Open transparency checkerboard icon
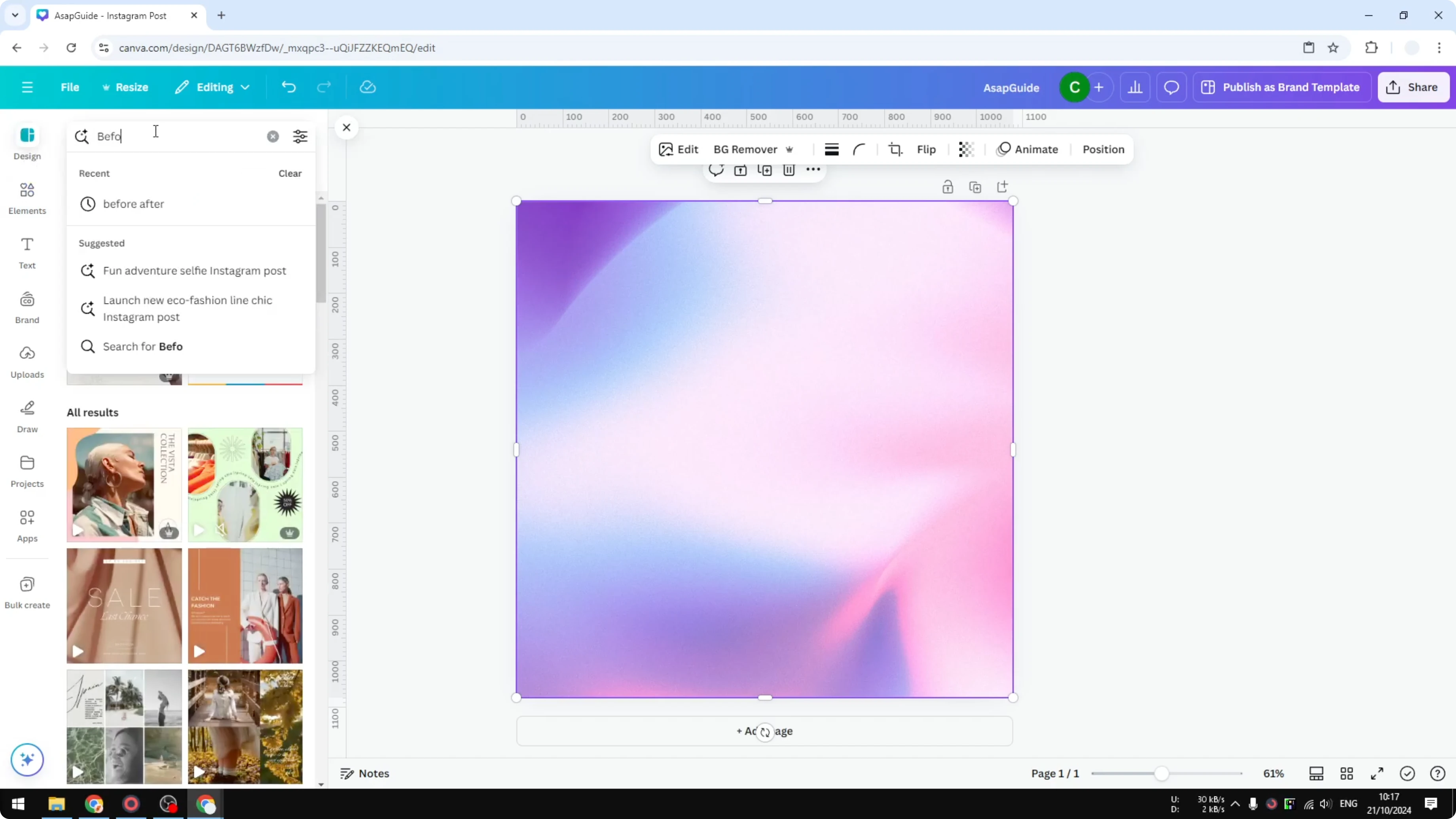The width and height of the screenshot is (1456, 819). [x=966, y=149]
